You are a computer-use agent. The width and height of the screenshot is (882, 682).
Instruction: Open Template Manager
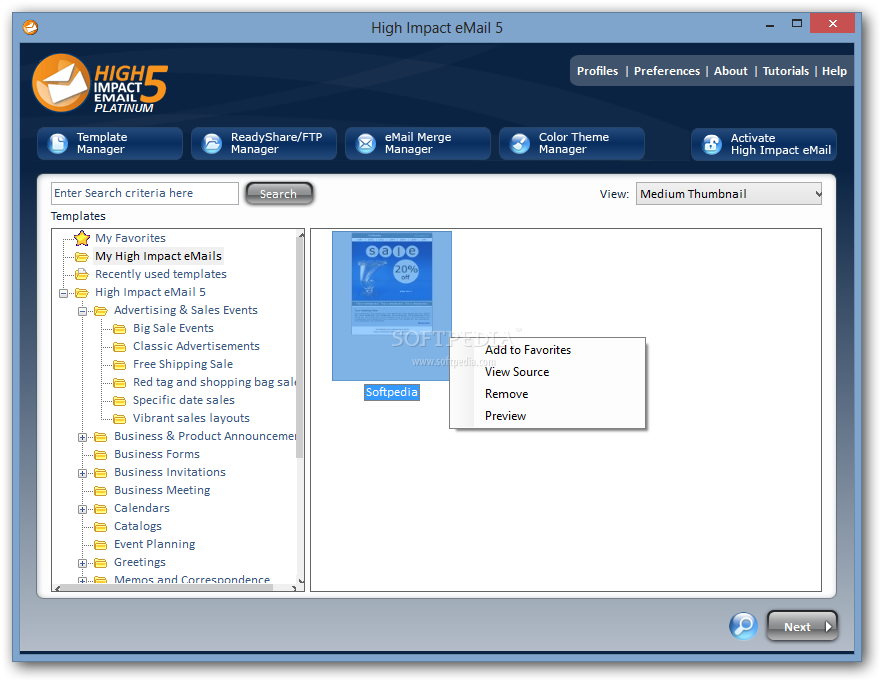[x=110, y=143]
